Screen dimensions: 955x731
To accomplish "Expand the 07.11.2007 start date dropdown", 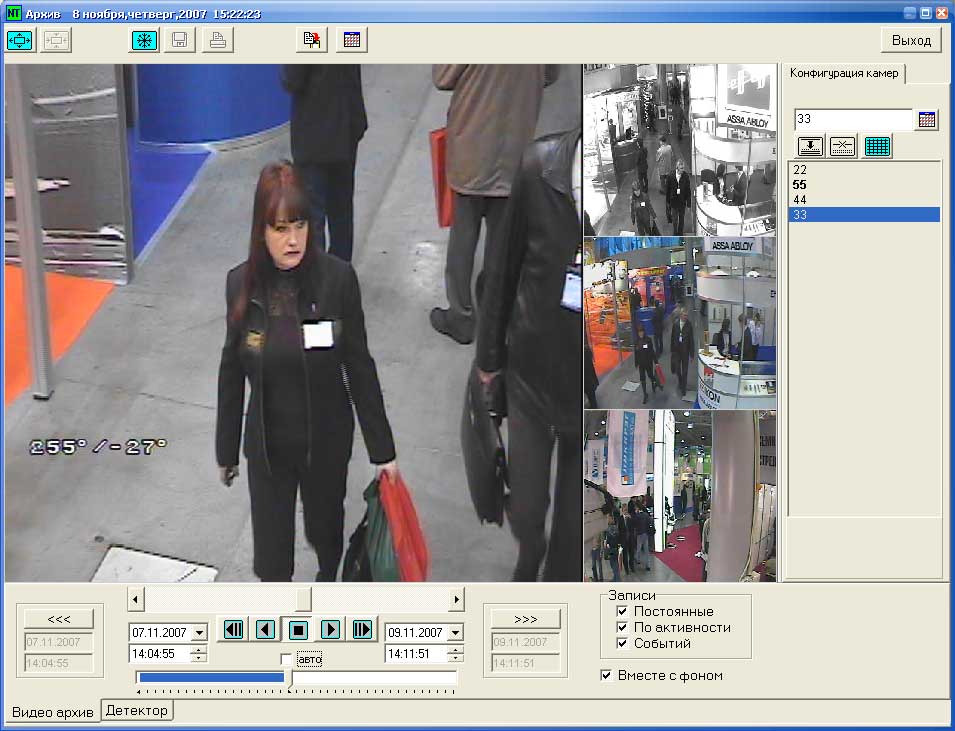I will 199,632.
